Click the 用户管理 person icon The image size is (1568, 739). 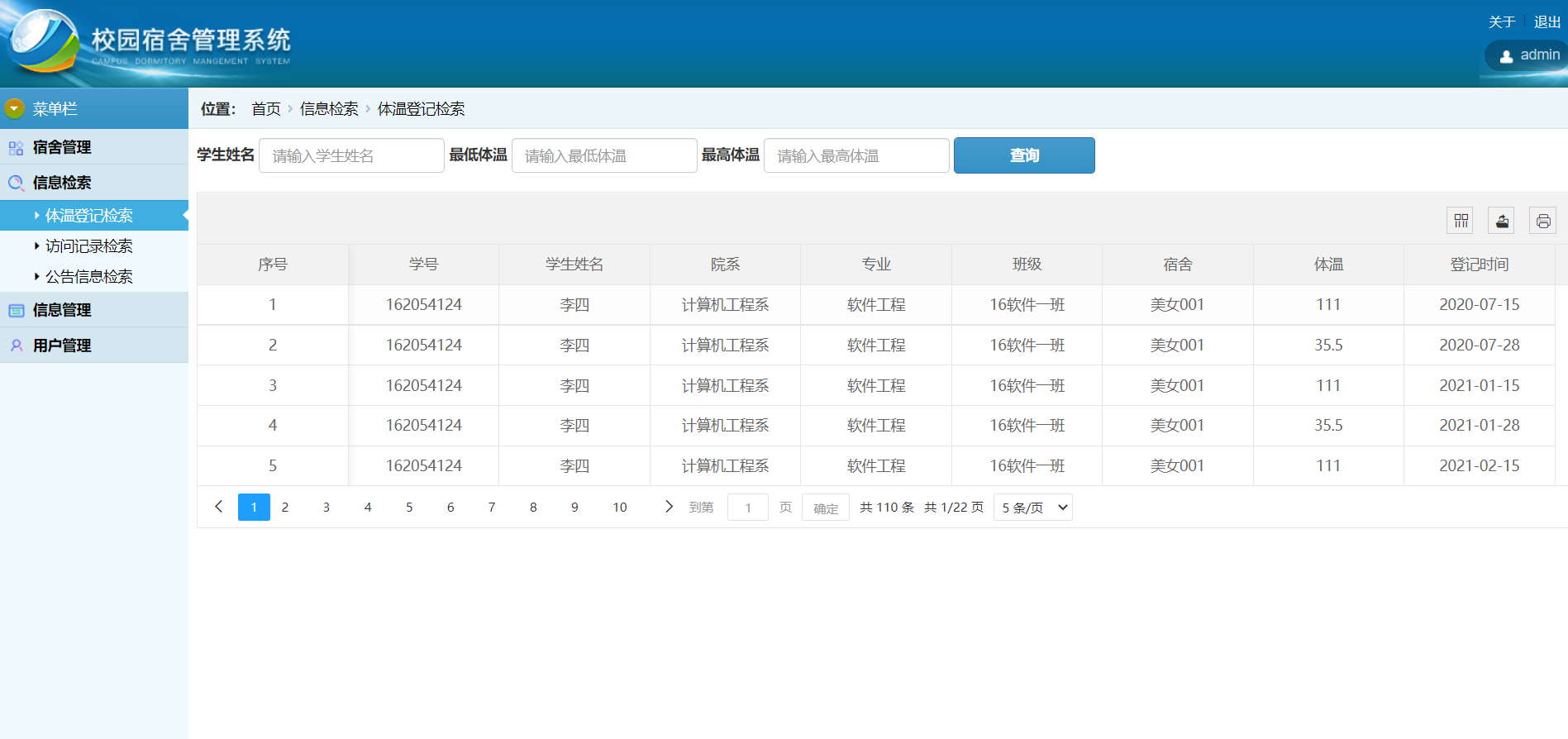(x=16, y=346)
